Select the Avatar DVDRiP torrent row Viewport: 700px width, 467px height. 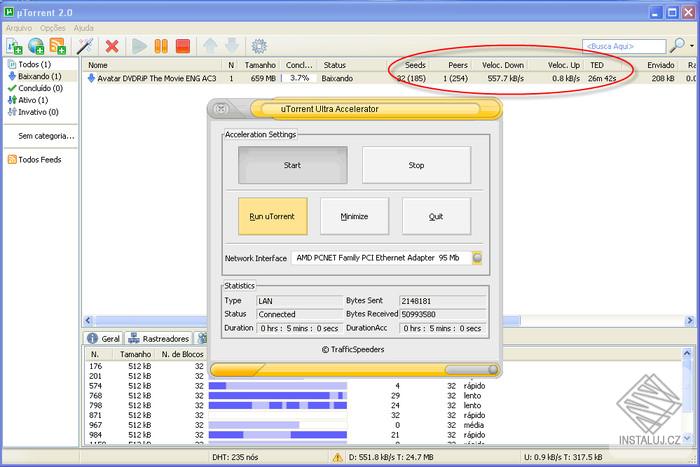click(388, 79)
